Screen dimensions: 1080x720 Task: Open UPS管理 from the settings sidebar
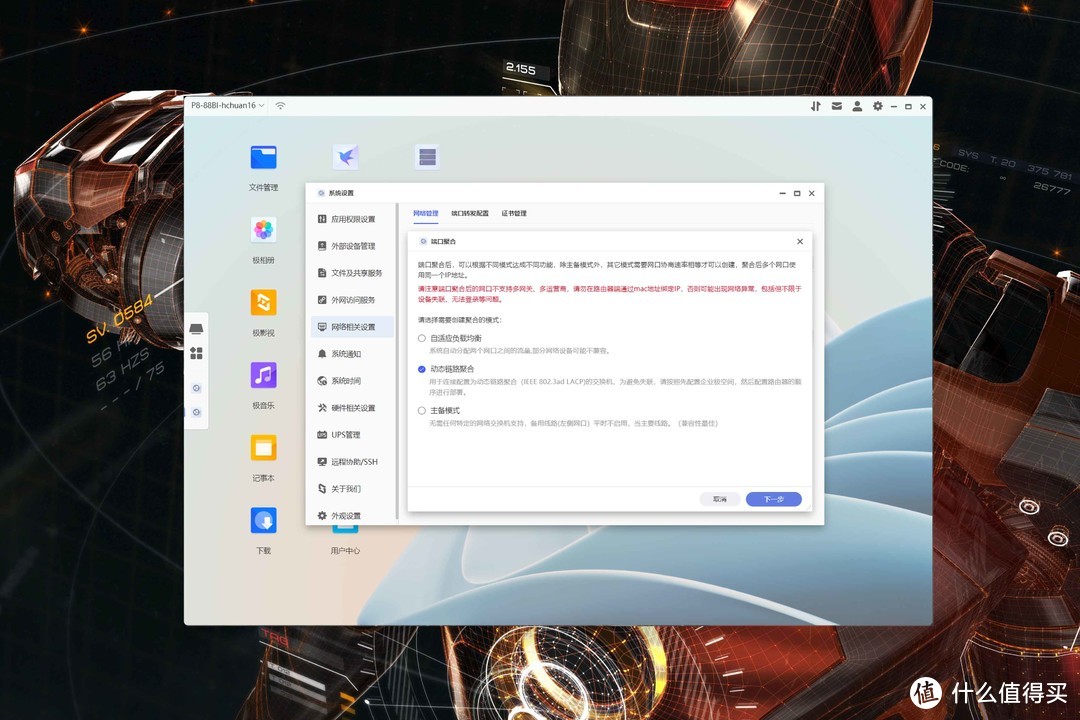tap(341, 434)
